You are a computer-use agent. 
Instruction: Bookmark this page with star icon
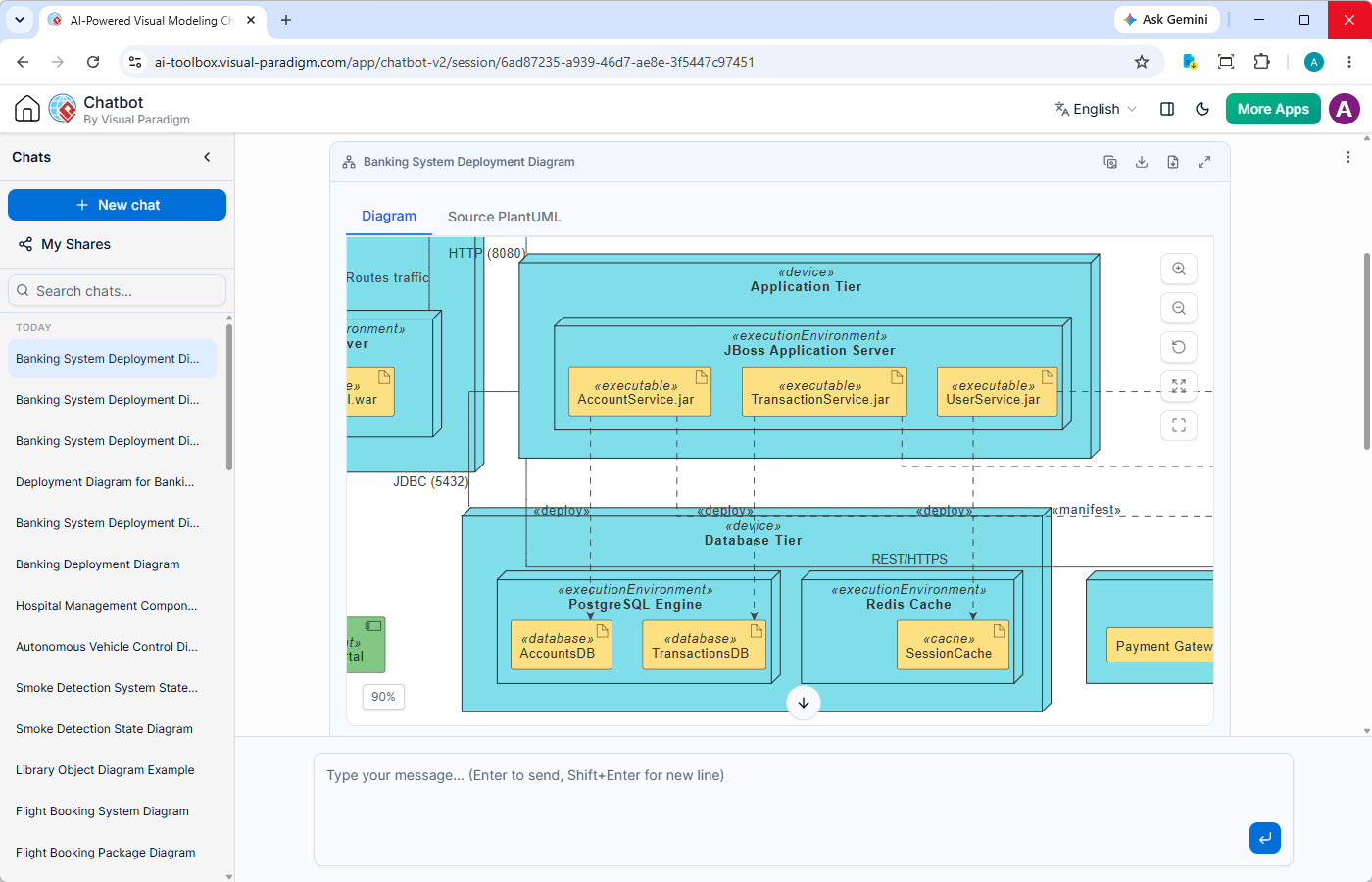click(1142, 62)
